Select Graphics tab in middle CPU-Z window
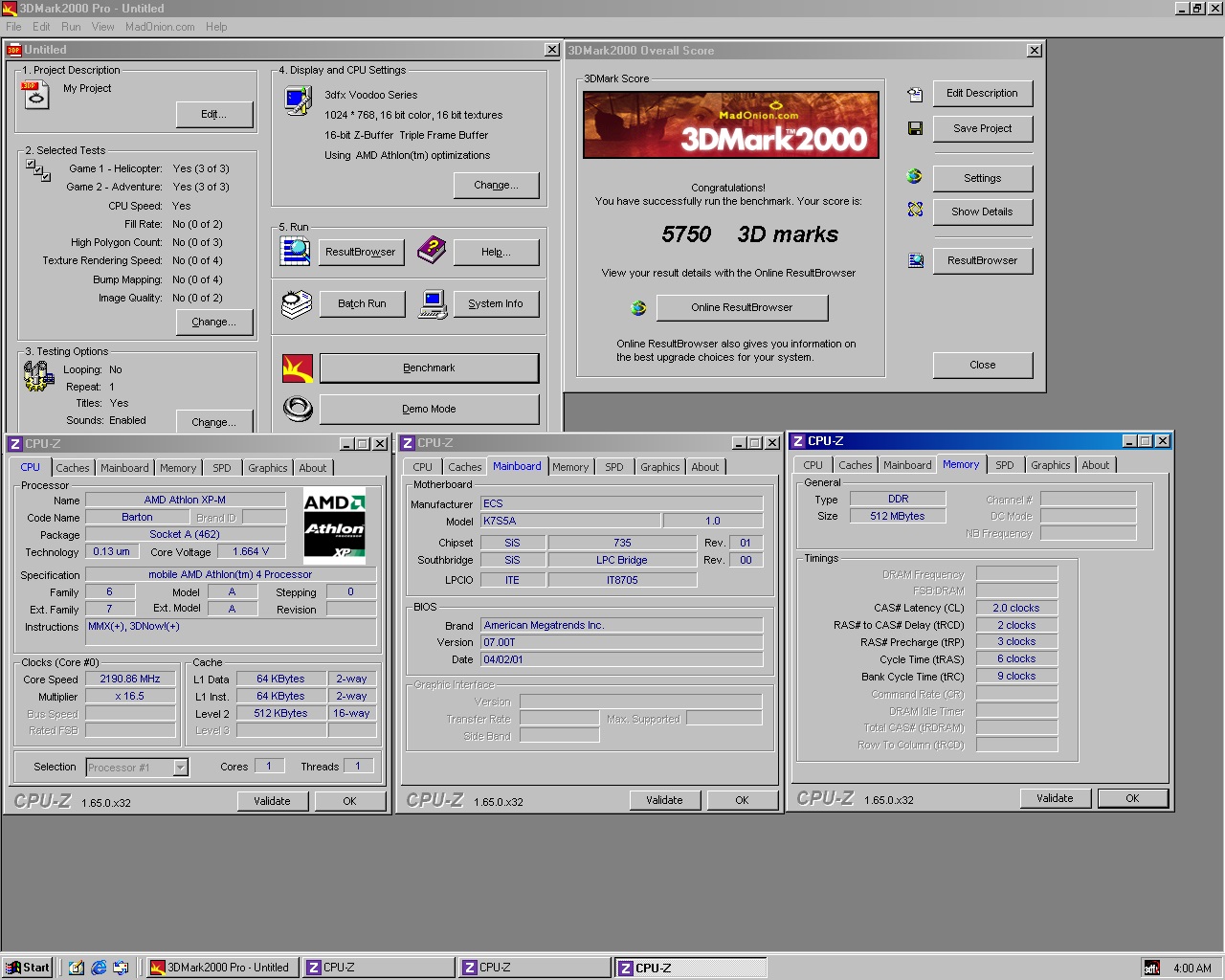This screenshot has height=980, width=1225. click(x=660, y=467)
